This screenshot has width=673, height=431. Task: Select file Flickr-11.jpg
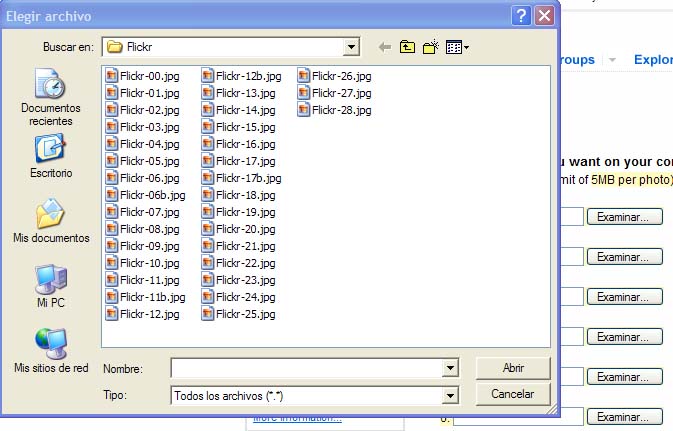[x=142, y=280]
